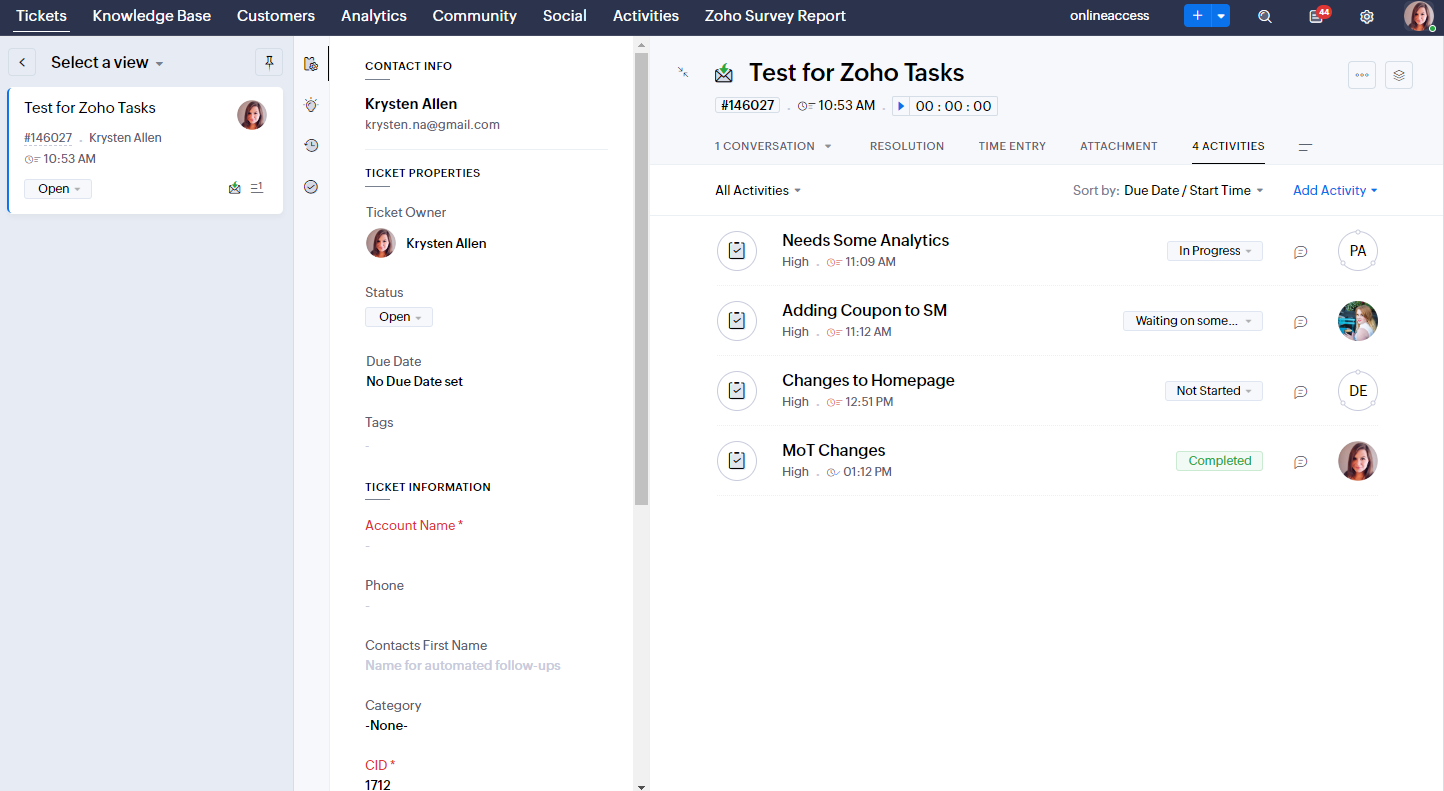The image size is (1444, 791).
Task: Open the Knowledge Base menu
Action: [152, 16]
